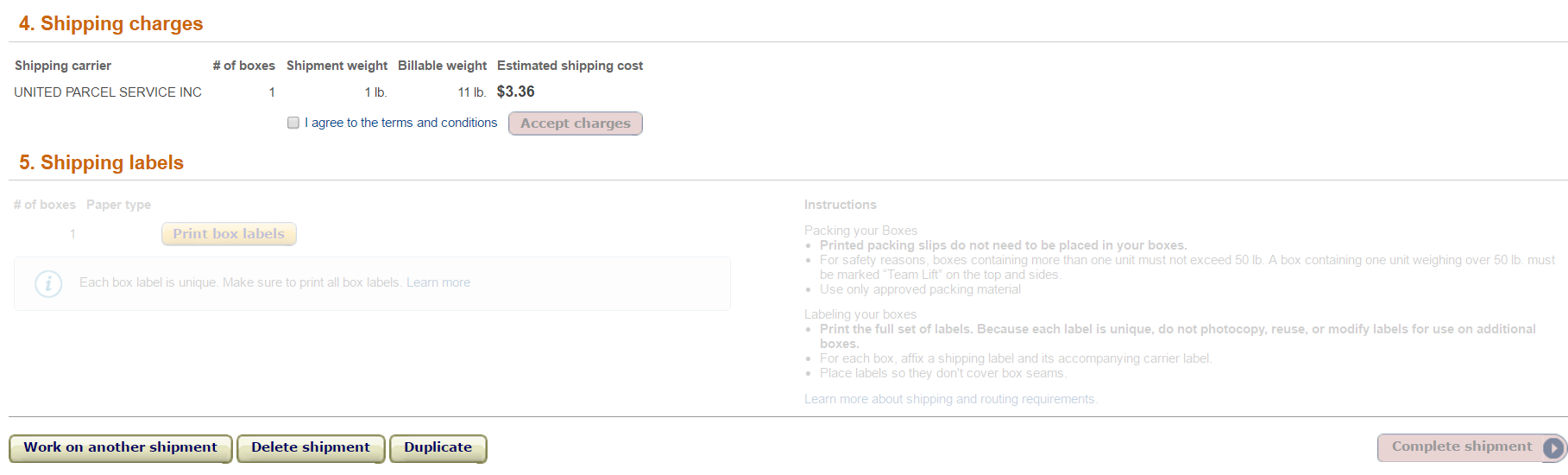Click the info icon beside box label note
This screenshot has height=475, width=1568.
(48, 283)
